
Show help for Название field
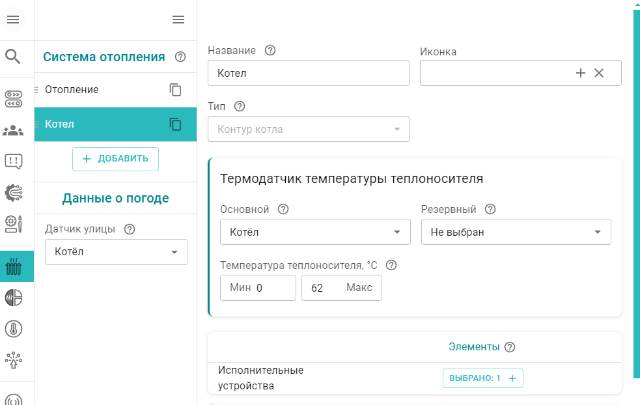[x=270, y=51]
